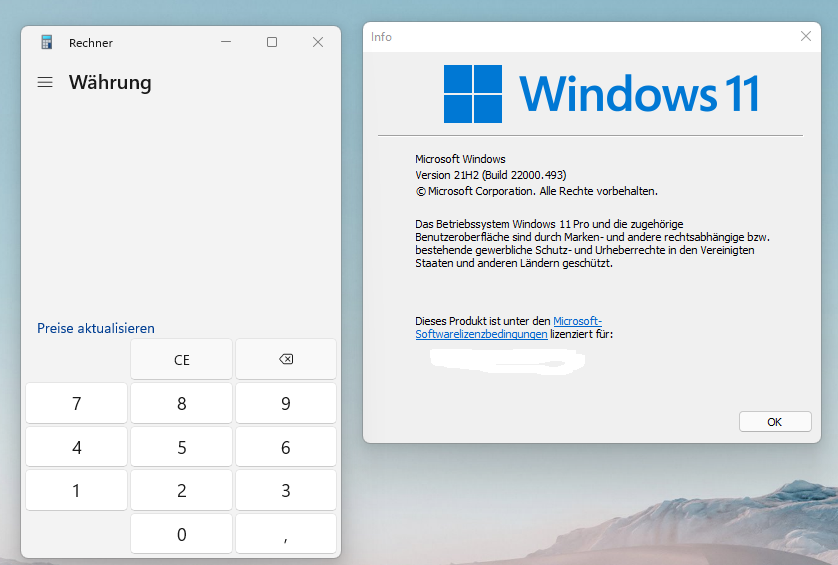The image size is (838, 565).
Task: Hit the backspace delete key in Rechner
Action: [286, 359]
